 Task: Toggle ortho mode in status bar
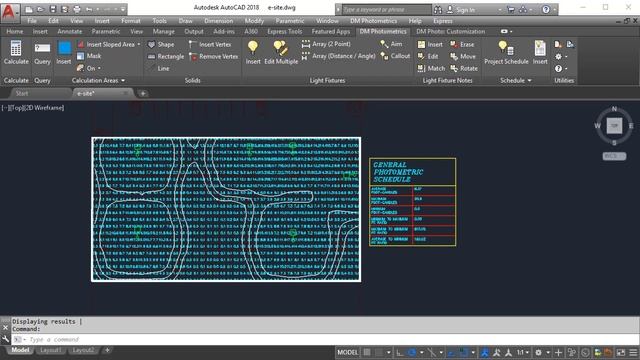399,352
